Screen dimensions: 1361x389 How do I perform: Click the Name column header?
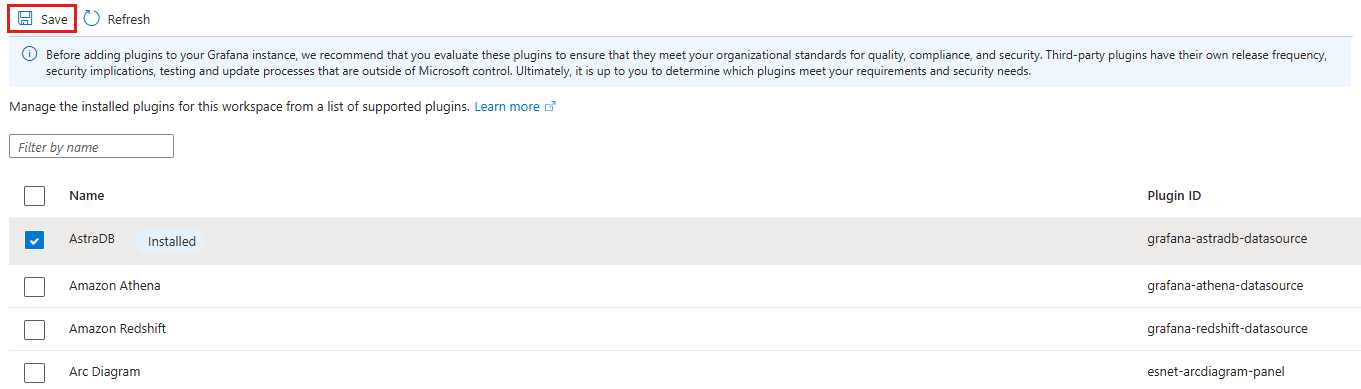[87, 195]
